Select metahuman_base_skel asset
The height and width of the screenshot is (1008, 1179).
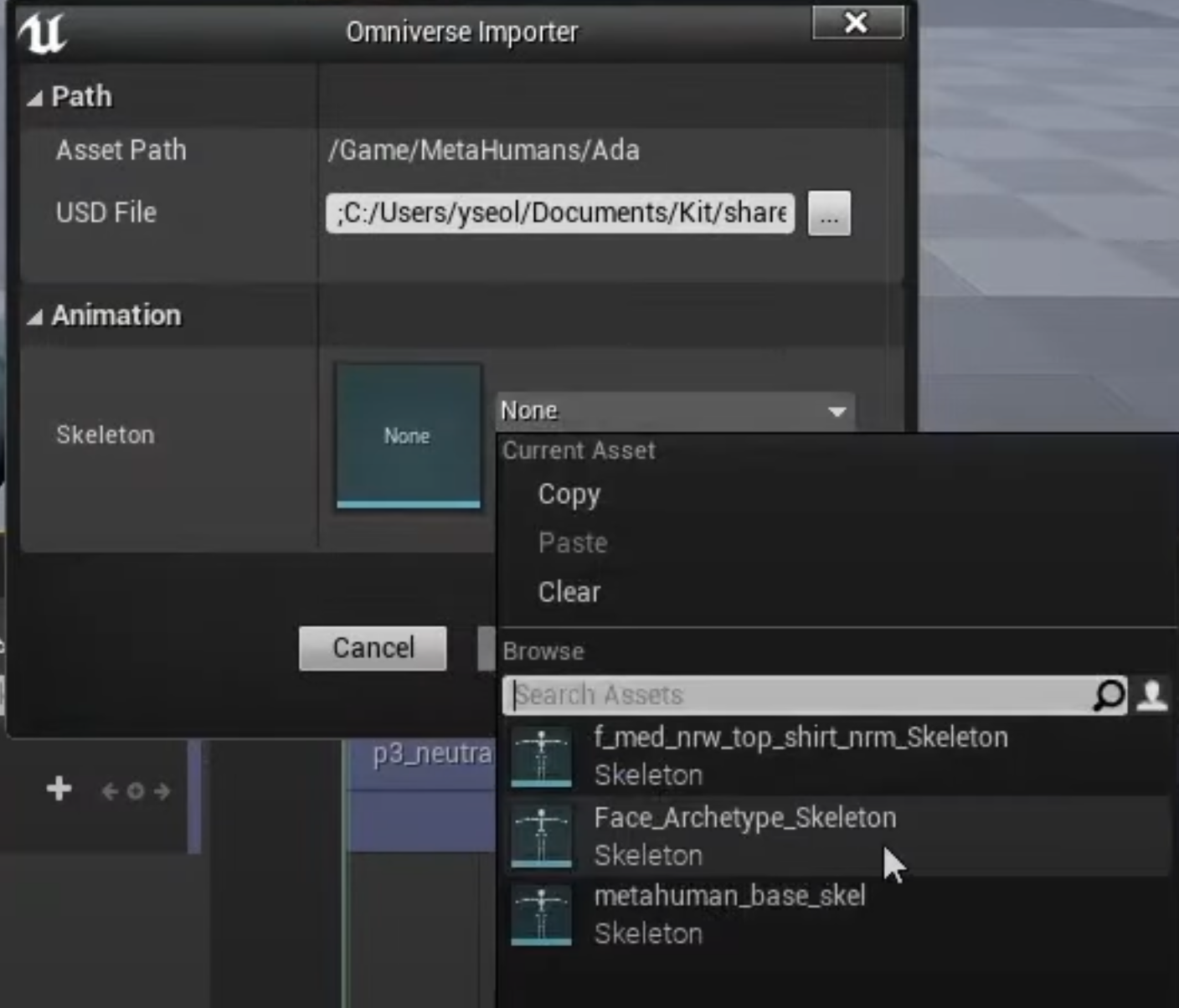pos(837,915)
